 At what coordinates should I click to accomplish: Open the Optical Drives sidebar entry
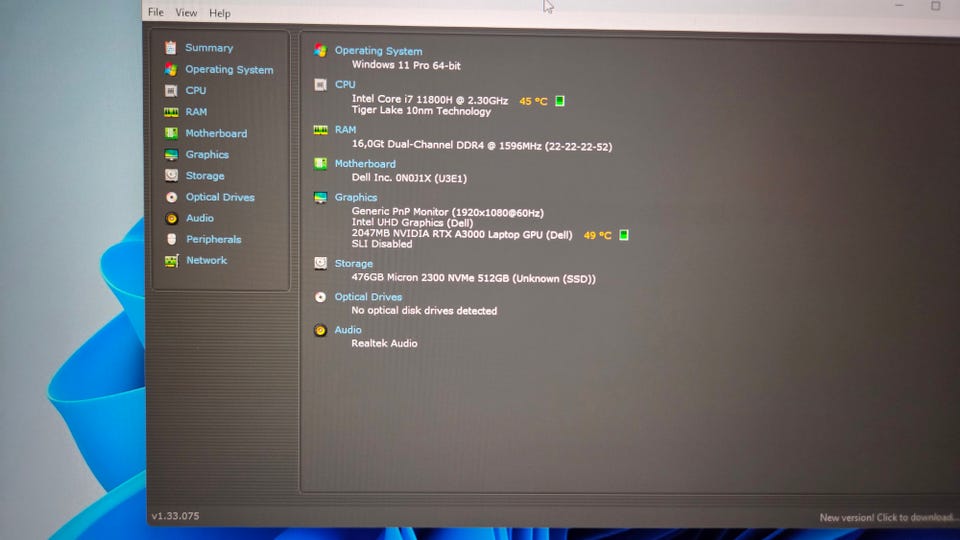[220, 197]
